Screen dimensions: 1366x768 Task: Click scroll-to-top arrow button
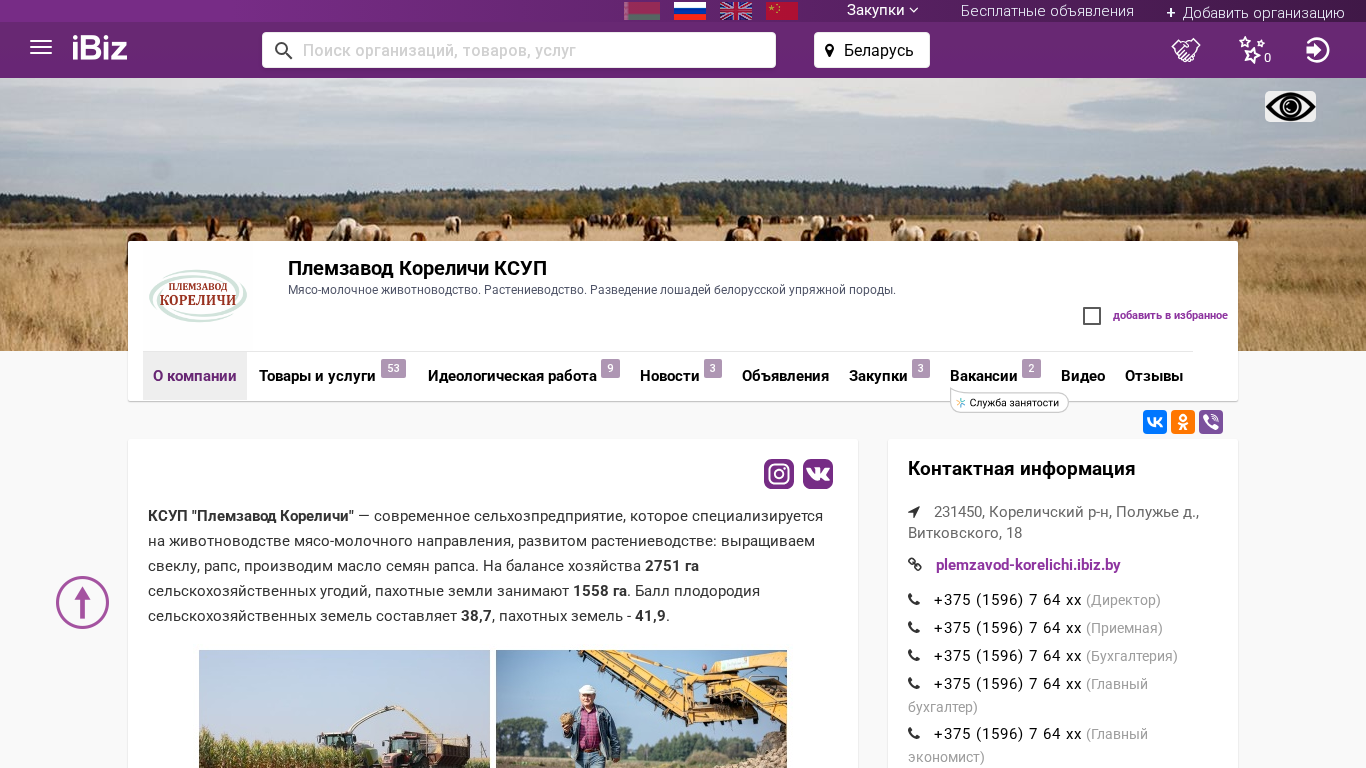pyautogui.click(x=82, y=603)
